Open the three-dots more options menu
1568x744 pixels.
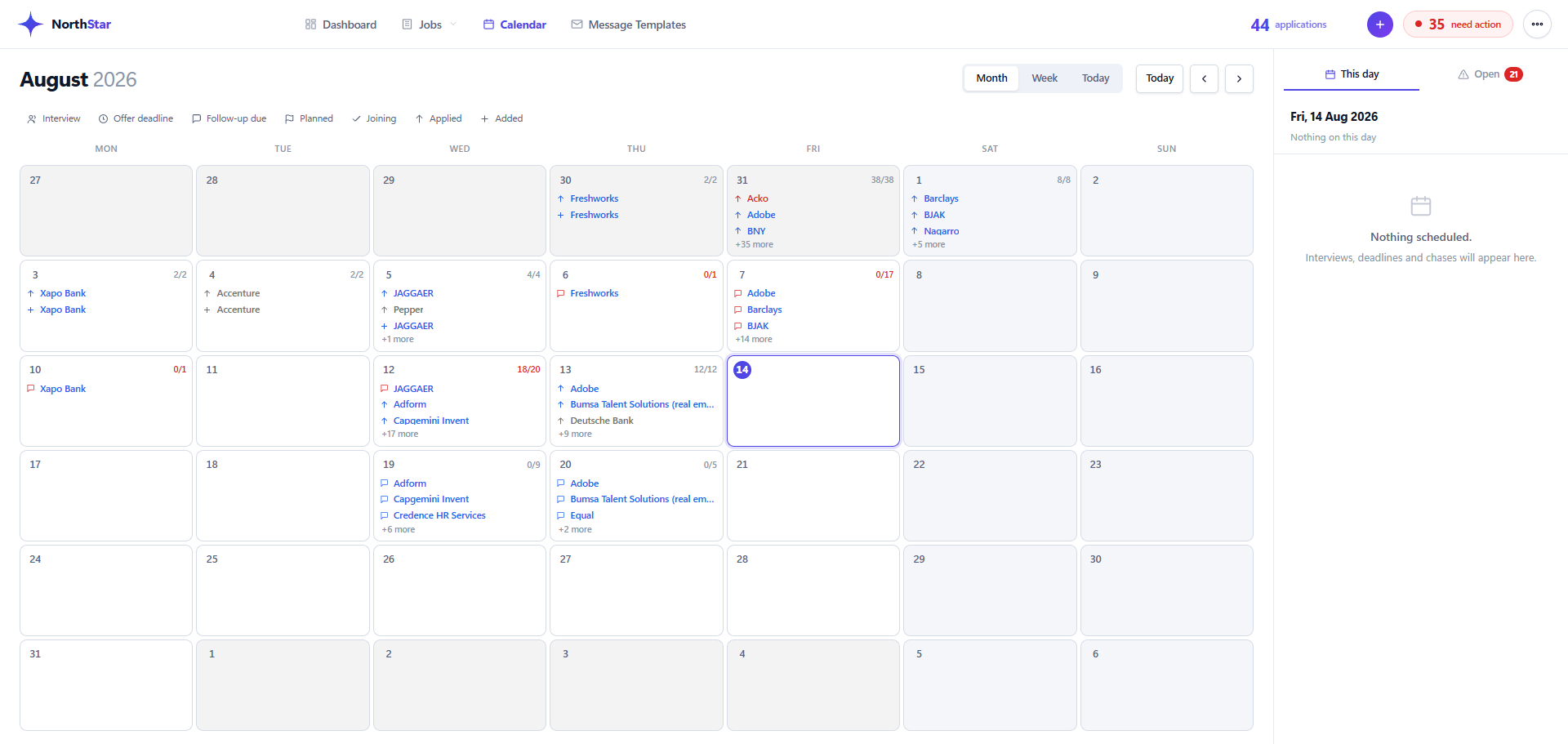coord(1537,25)
